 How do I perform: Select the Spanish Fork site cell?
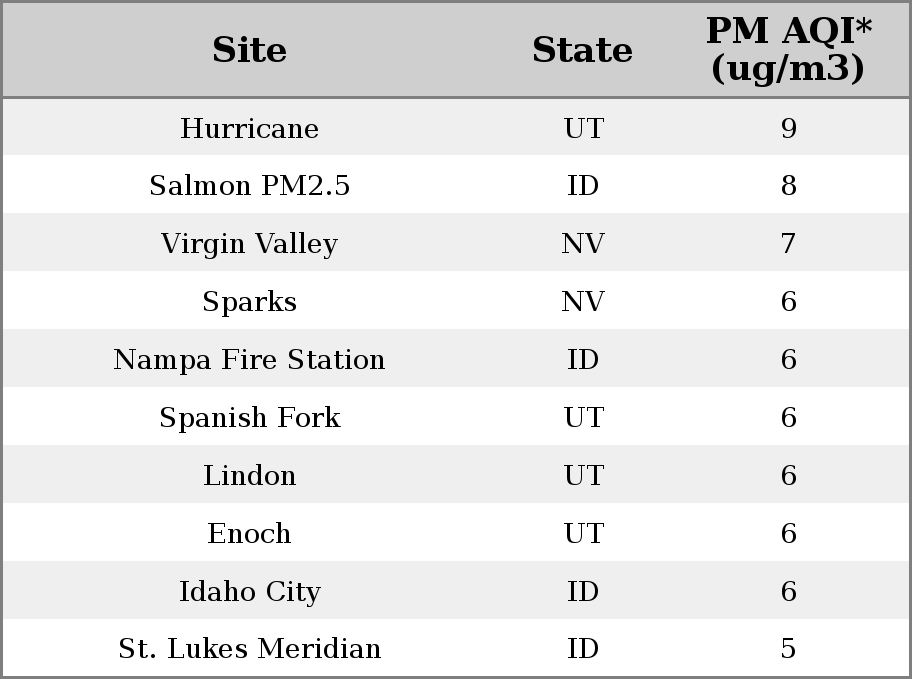(249, 417)
